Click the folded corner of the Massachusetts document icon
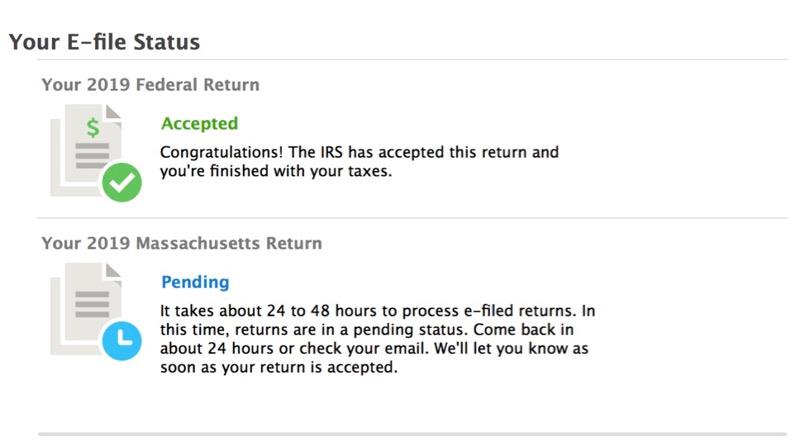The image size is (800, 442). pos(113,270)
